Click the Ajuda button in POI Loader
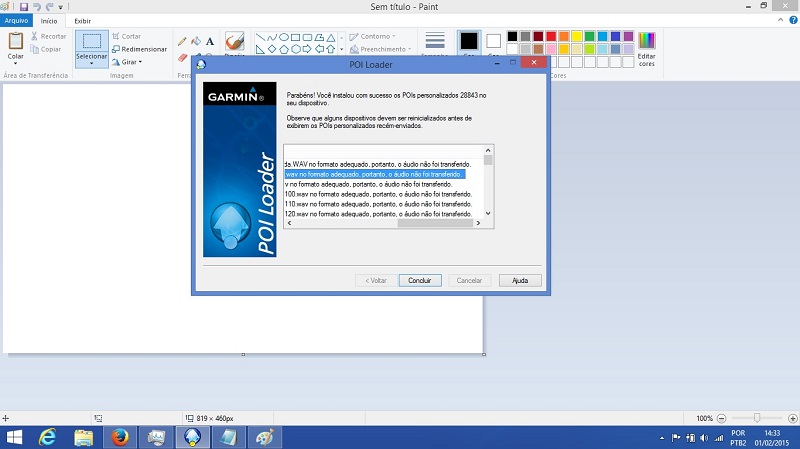This screenshot has height=449, width=800. tap(520, 280)
